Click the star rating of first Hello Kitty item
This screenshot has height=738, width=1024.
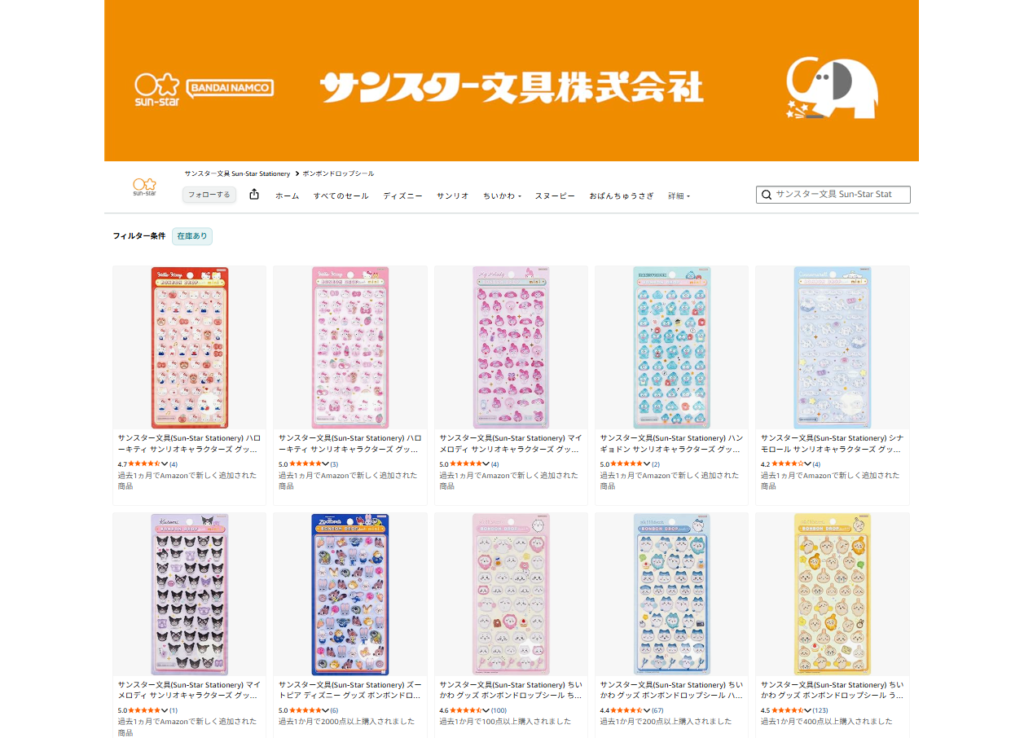pos(144,464)
